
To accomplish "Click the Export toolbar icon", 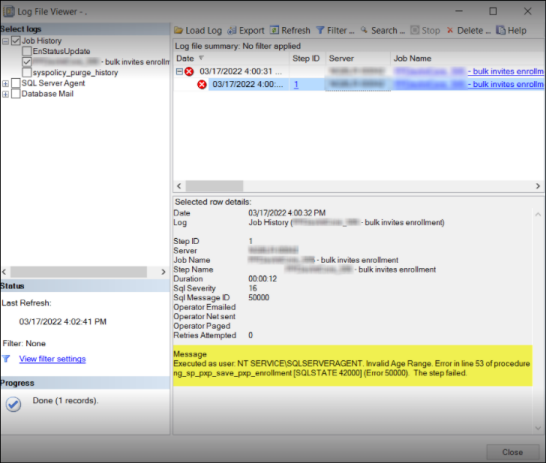I will (x=232, y=31).
